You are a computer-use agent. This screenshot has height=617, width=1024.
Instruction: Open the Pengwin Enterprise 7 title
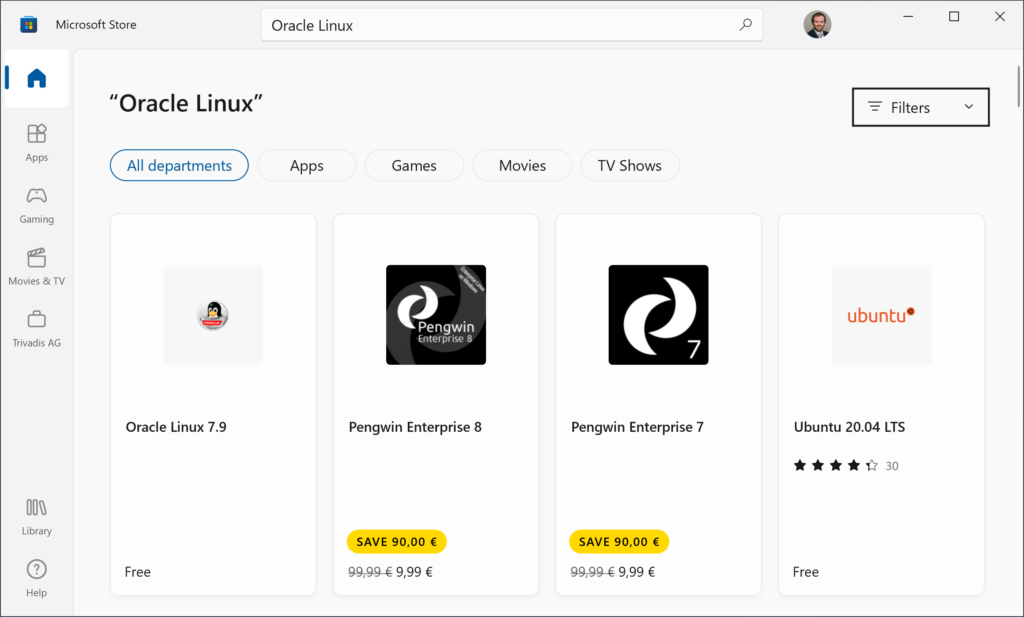click(x=637, y=427)
